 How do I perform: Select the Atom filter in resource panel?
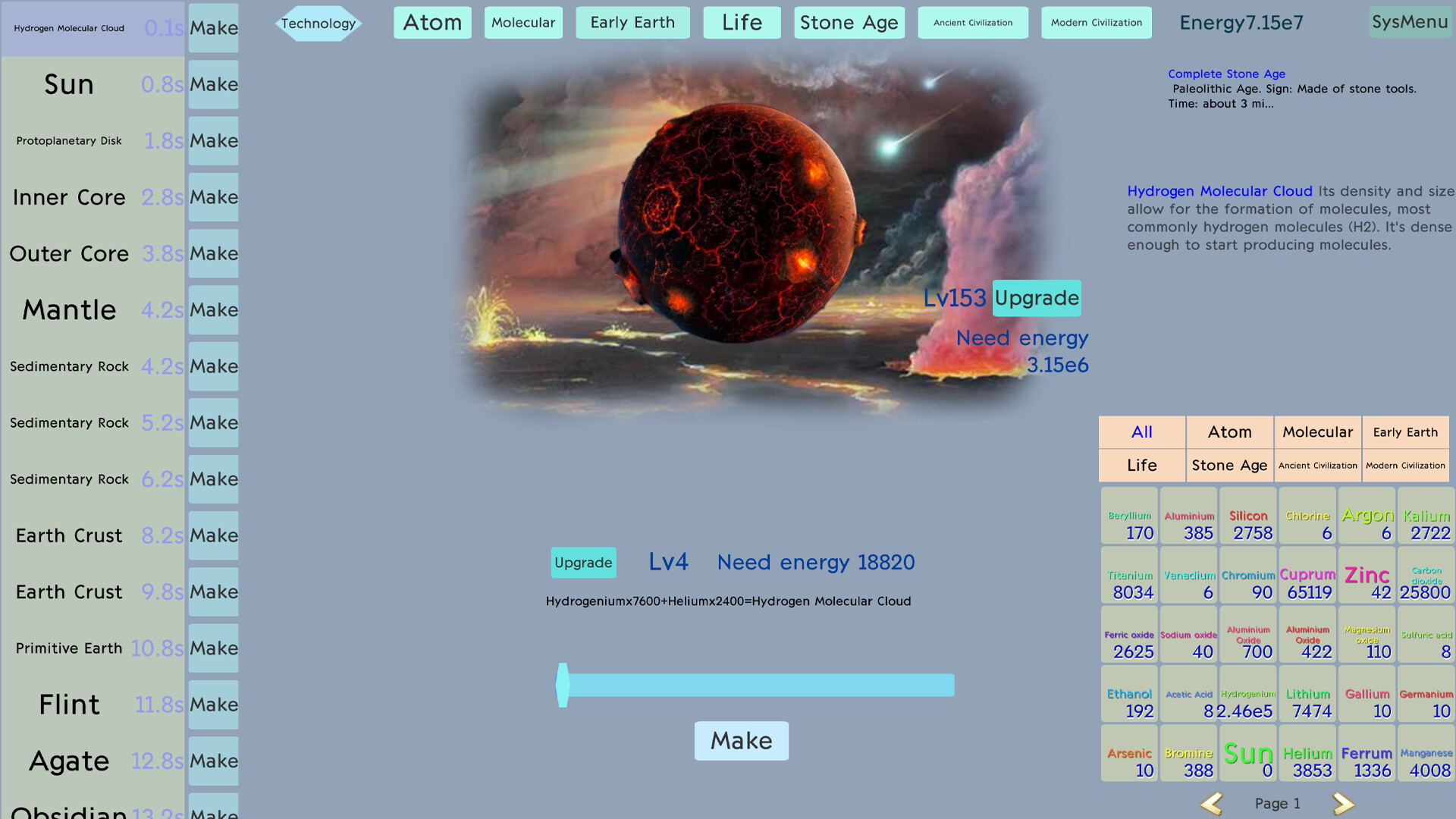(1229, 431)
